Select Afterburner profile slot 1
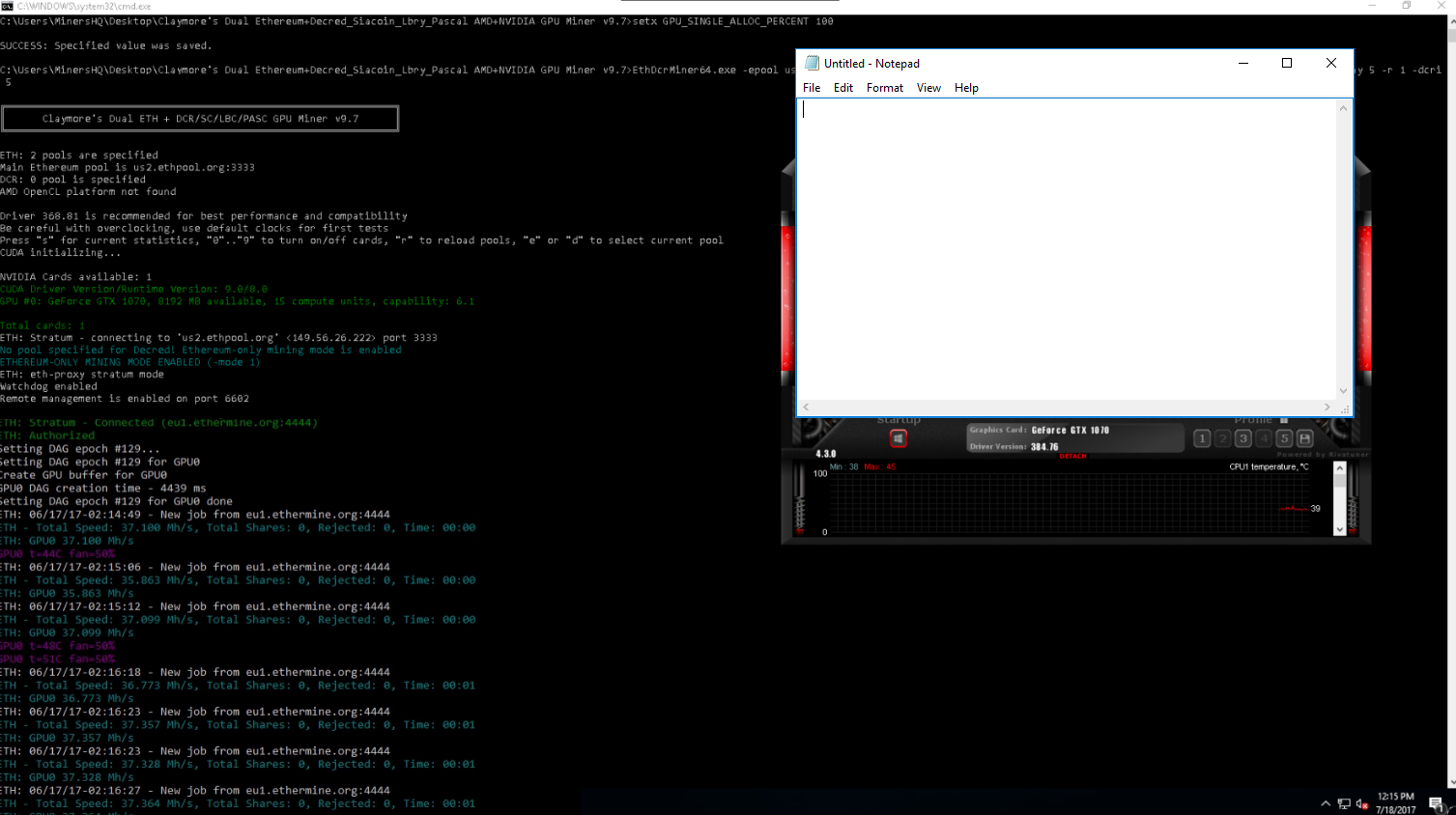This screenshot has width=1456, height=815. point(1202,438)
